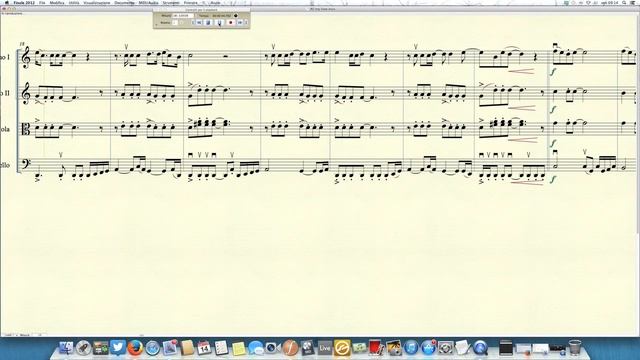Image resolution: width=640 pixels, height=360 pixels.
Task: Open the Strumenti menu
Action: 171,2
